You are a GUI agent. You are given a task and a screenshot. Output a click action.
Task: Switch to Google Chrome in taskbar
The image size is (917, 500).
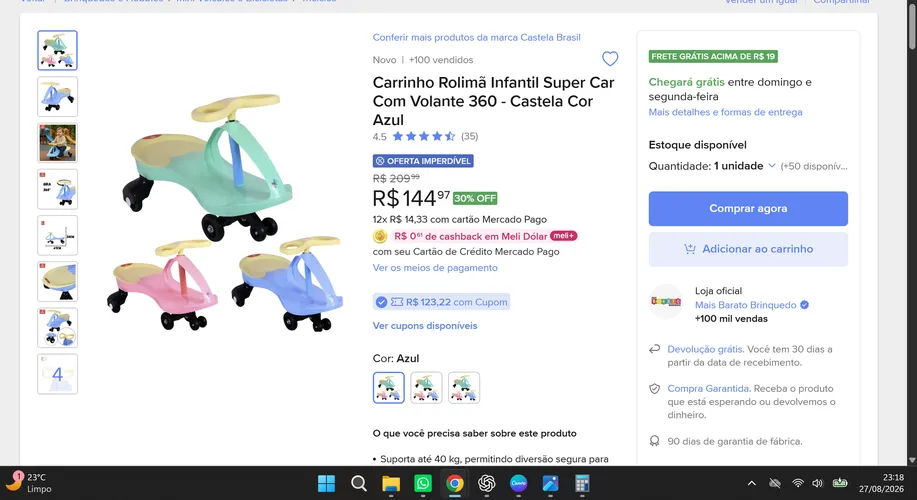click(x=454, y=484)
